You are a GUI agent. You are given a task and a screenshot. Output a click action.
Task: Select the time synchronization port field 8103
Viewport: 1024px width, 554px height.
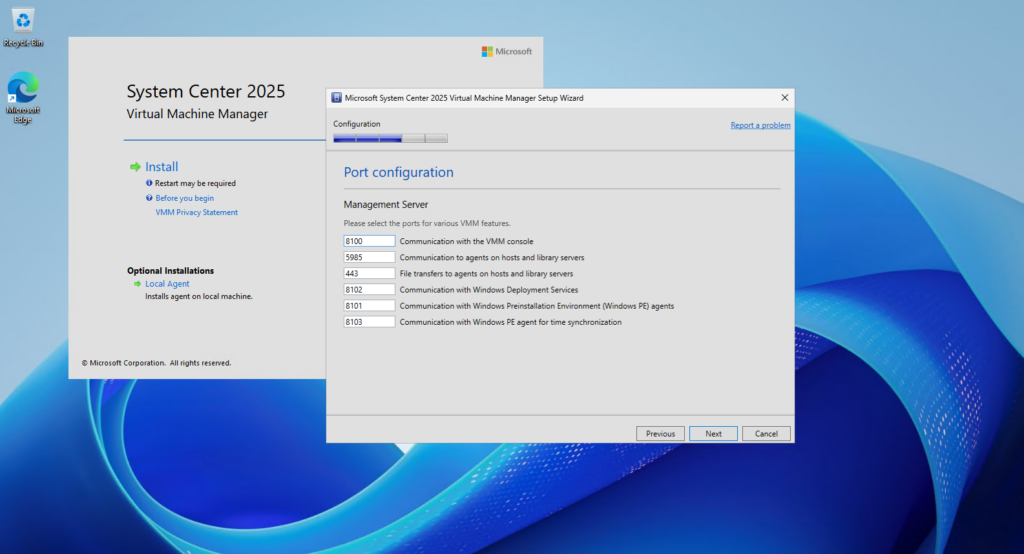click(x=369, y=322)
